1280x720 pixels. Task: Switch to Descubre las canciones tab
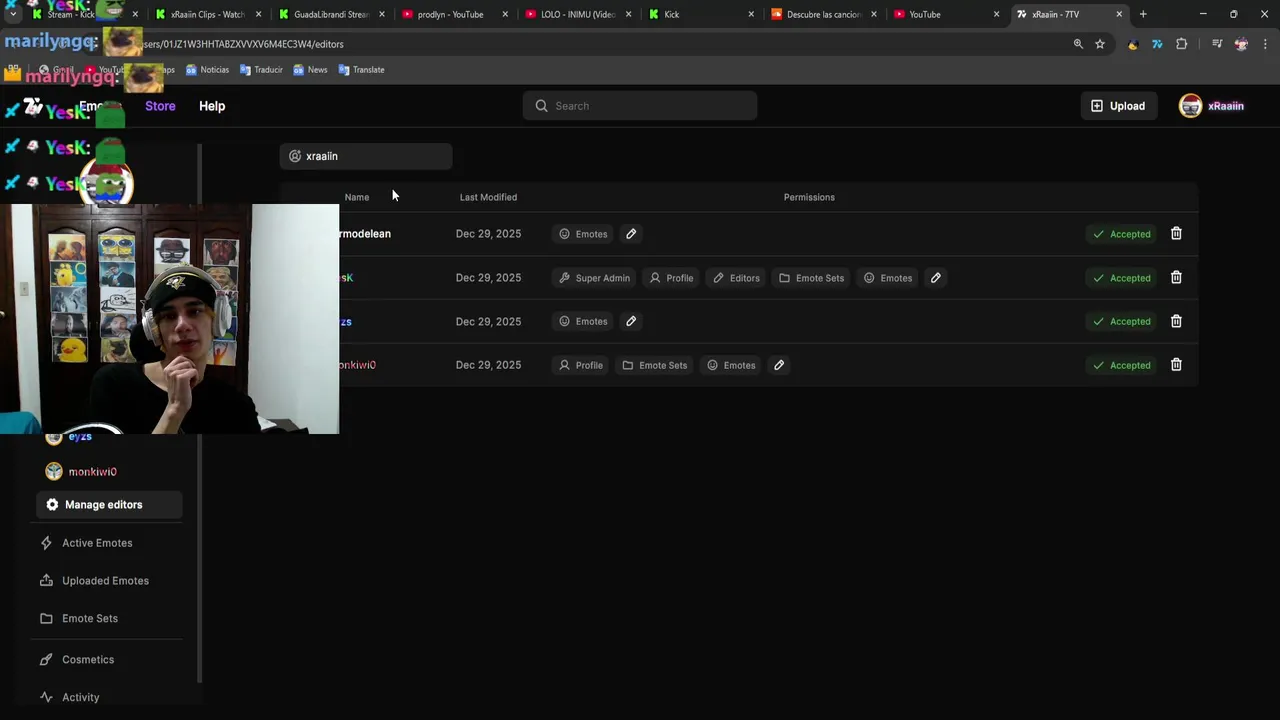pyautogui.click(x=823, y=14)
